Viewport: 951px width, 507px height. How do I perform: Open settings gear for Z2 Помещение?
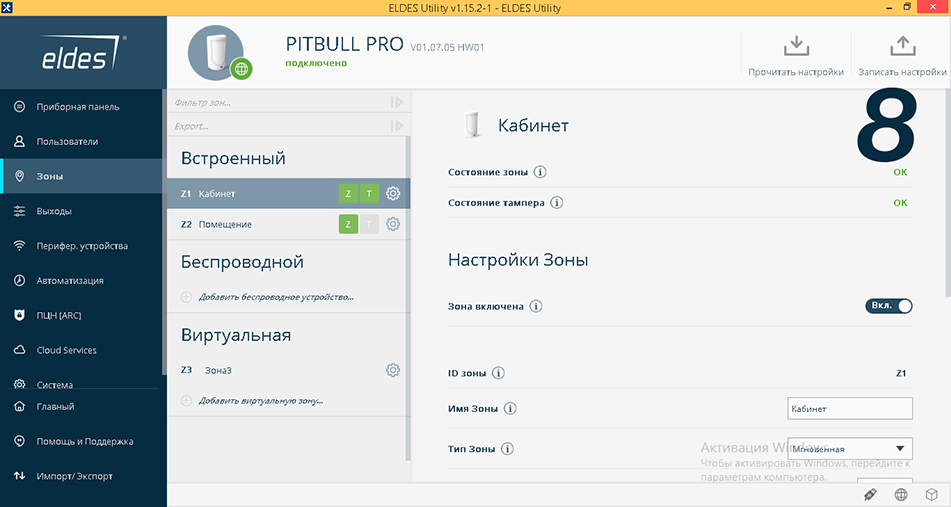[x=393, y=224]
